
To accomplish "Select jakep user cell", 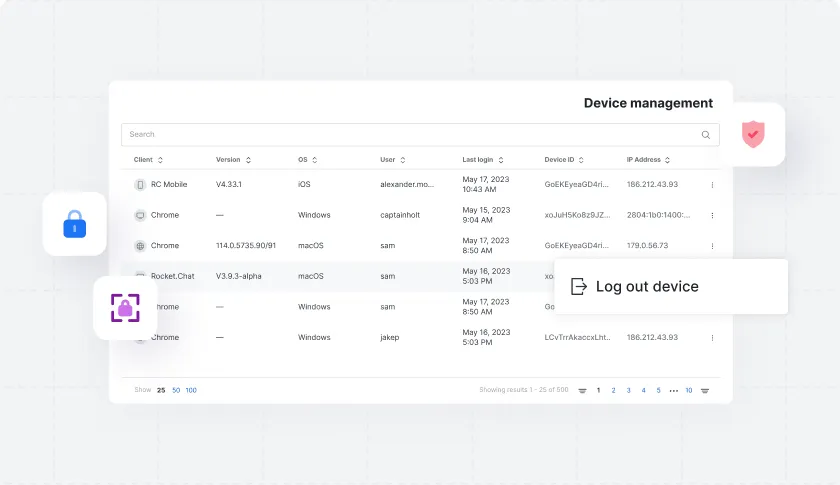I will (x=389, y=337).
